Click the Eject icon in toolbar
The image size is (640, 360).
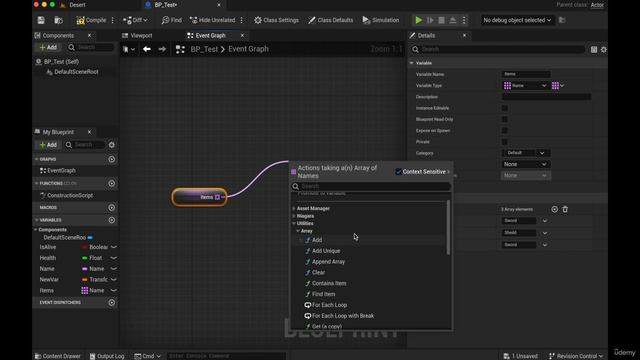tap(453, 20)
